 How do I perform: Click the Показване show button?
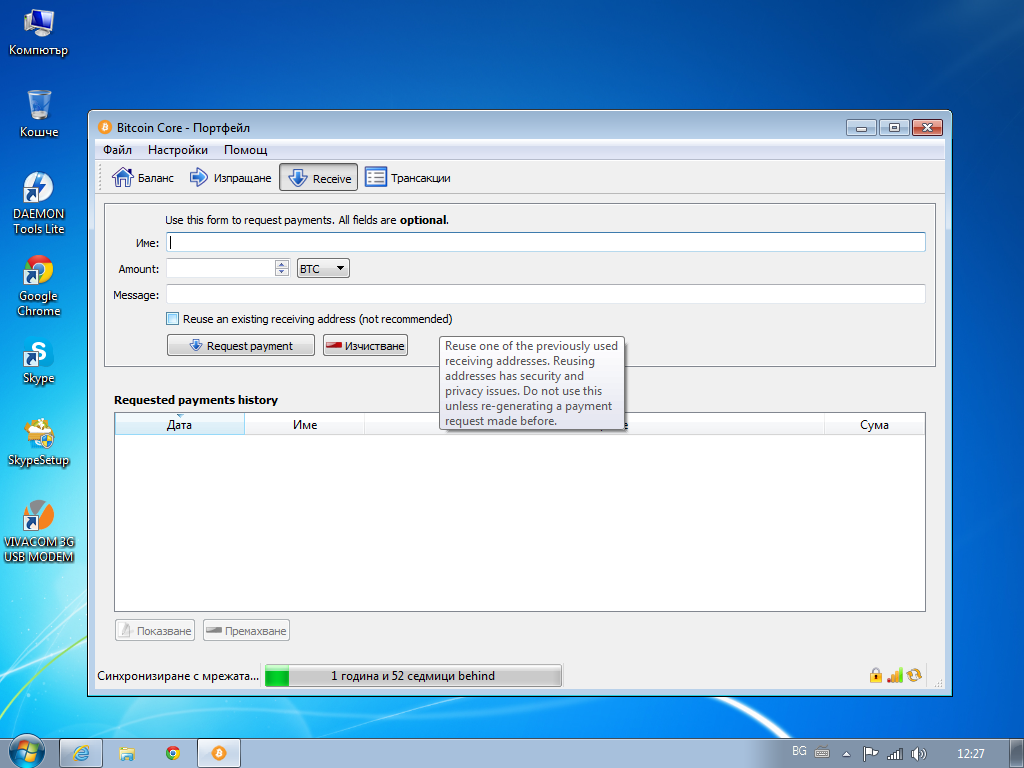click(155, 631)
